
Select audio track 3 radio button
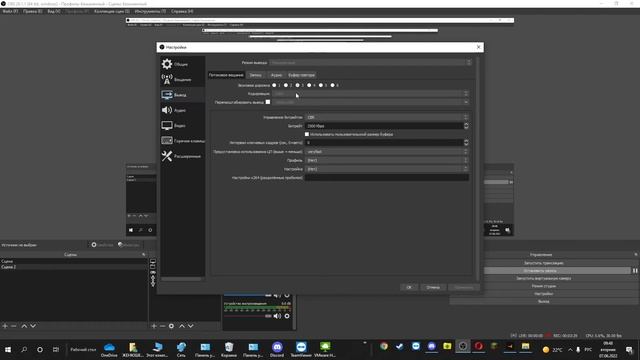(x=298, y=85)
